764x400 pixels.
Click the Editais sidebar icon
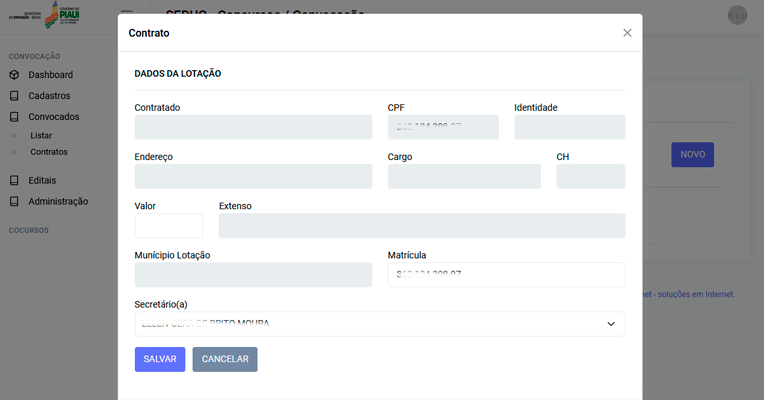point(14,181)
